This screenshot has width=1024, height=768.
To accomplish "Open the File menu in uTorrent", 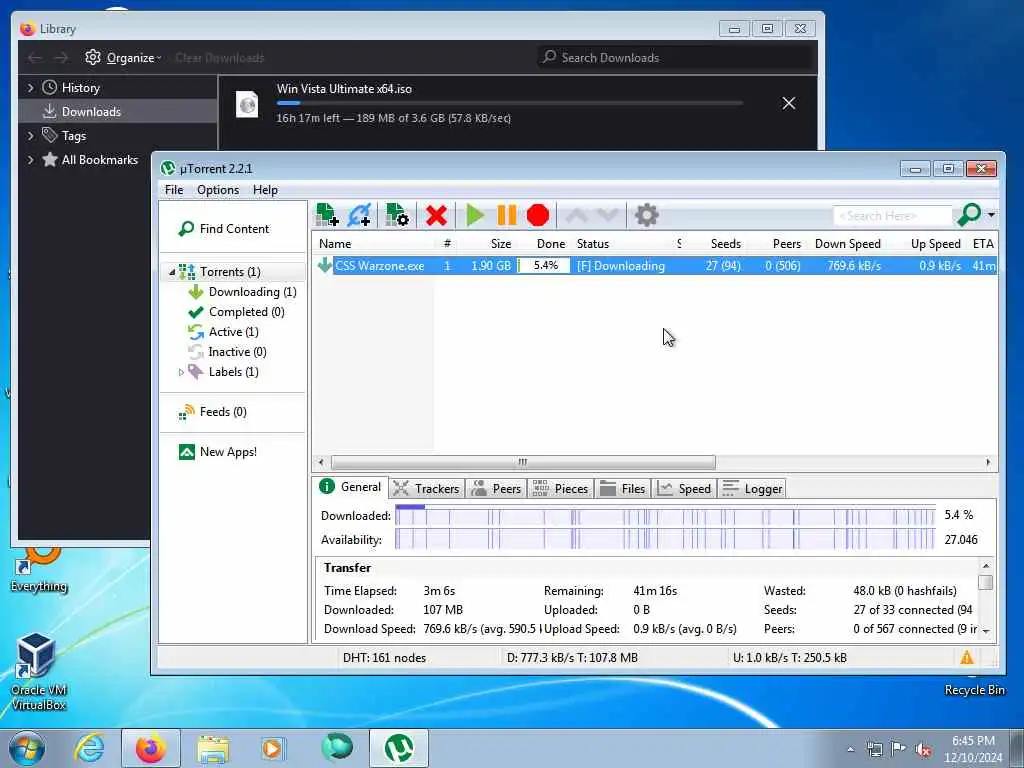I will [x=174, y=190].
